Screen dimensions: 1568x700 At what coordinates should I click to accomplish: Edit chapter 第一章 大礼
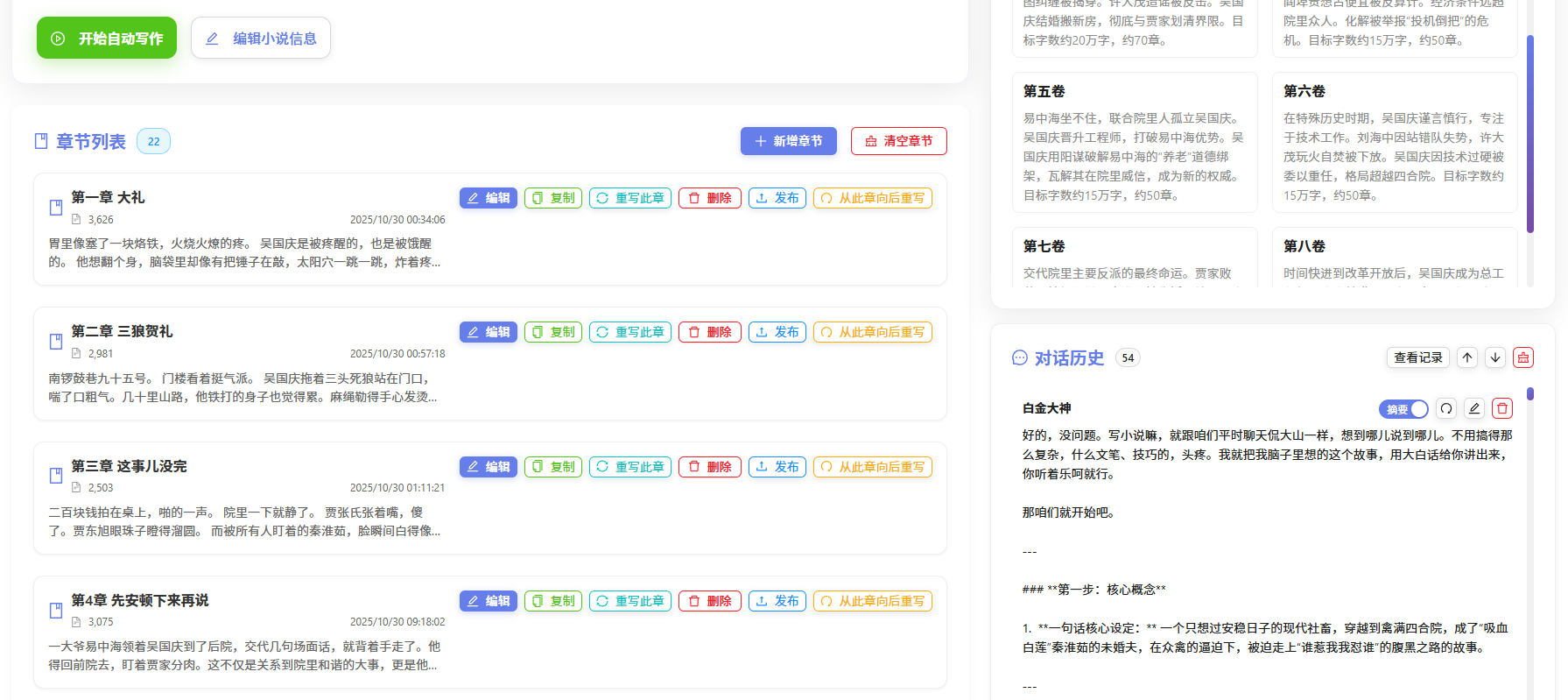pyautogui.click(x=489, y=198)
